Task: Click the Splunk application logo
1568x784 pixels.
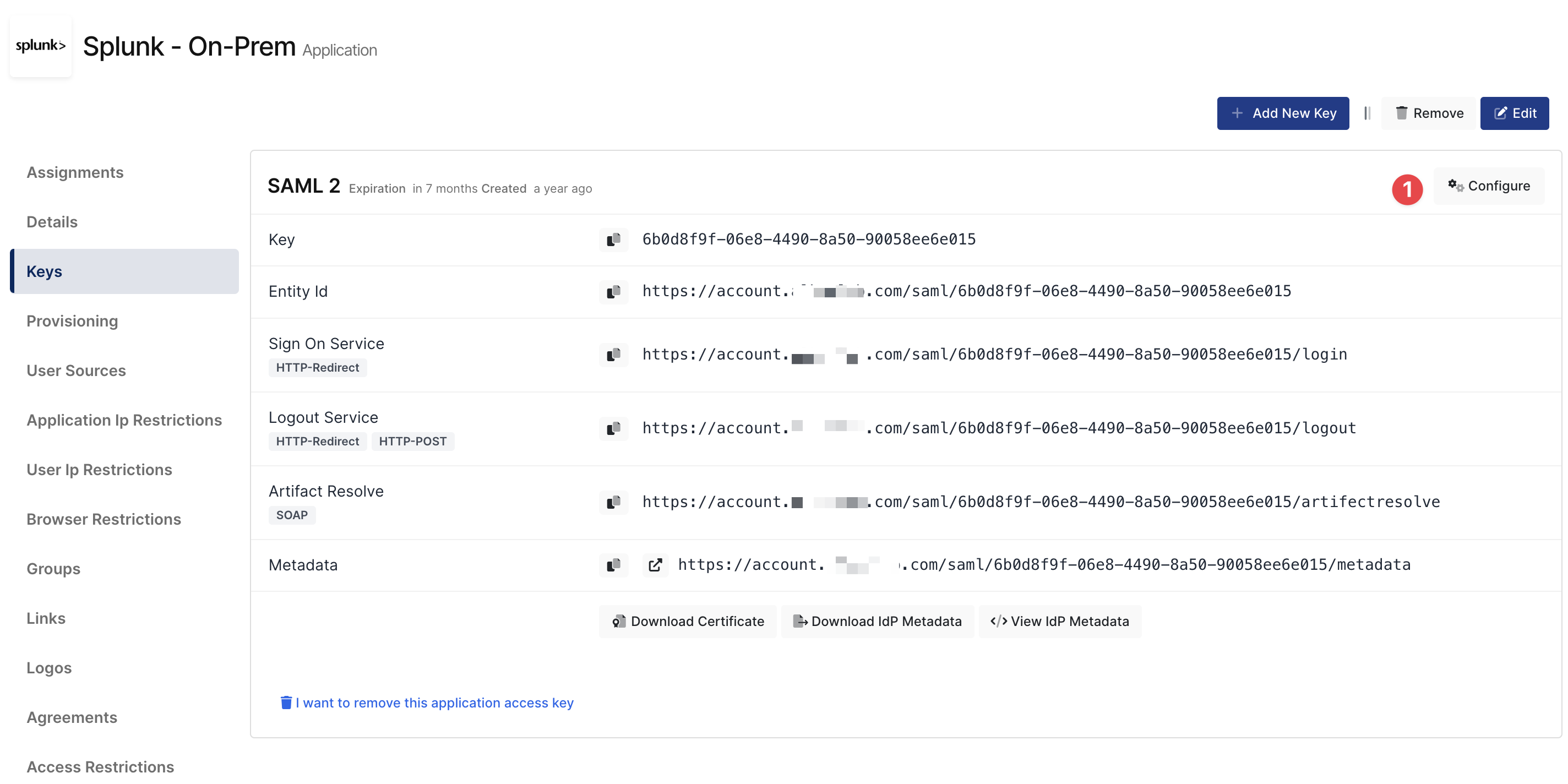Action: [x=40, y=46]
